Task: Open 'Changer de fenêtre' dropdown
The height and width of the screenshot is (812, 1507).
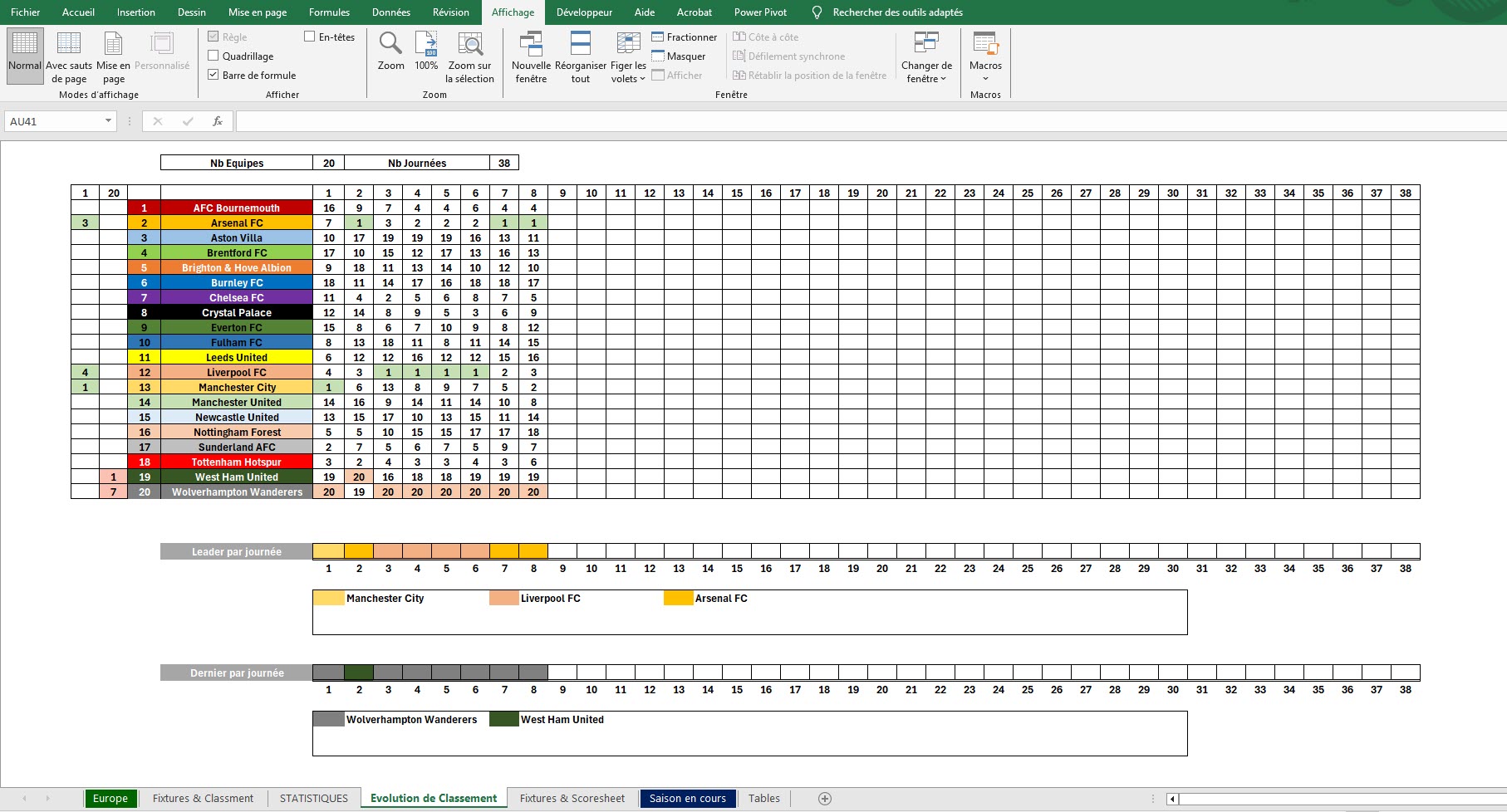Action: pos(926,55)
